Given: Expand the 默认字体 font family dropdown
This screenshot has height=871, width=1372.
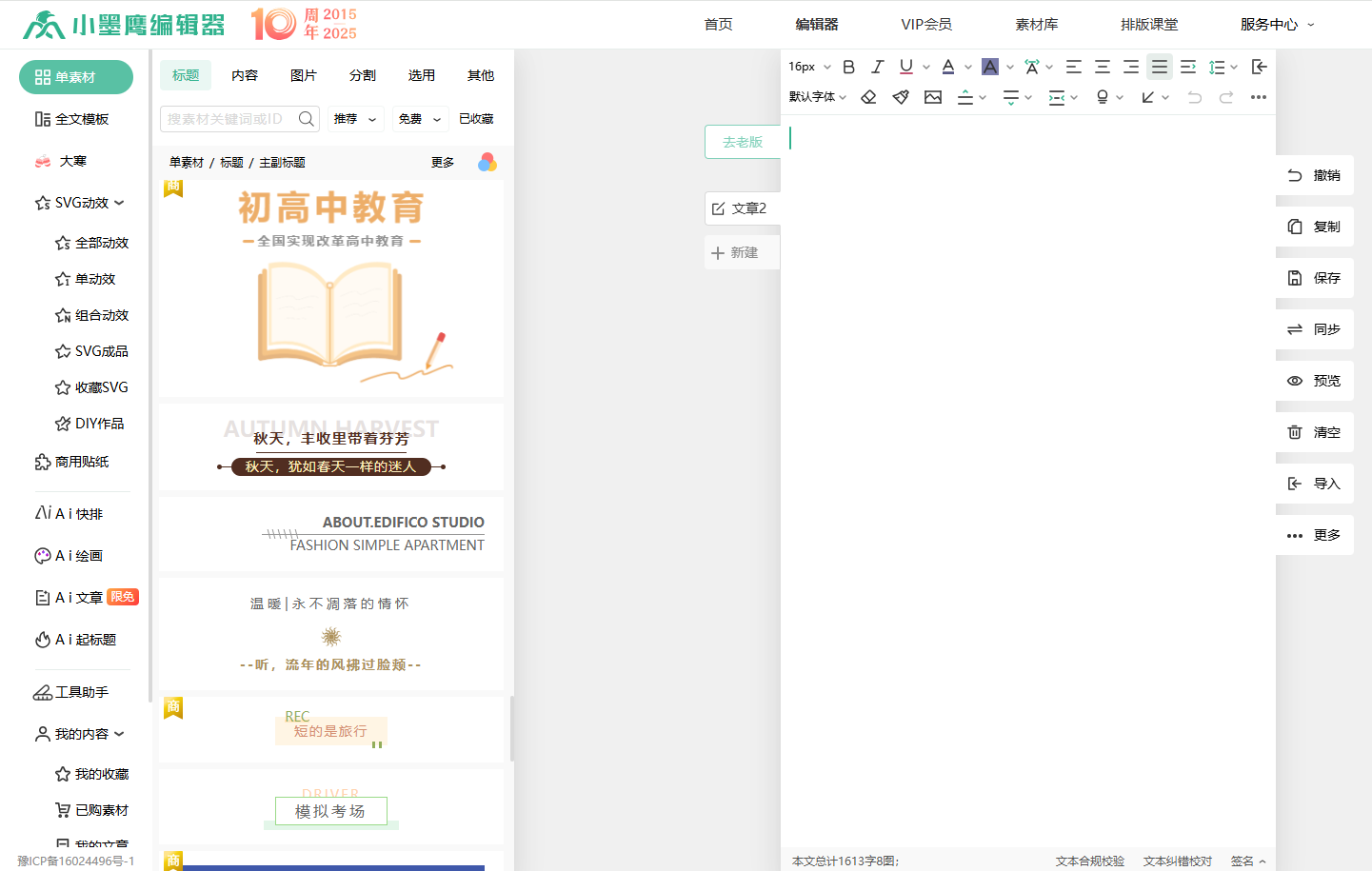Looking at the screenshot, I should (x=816, y=96).
